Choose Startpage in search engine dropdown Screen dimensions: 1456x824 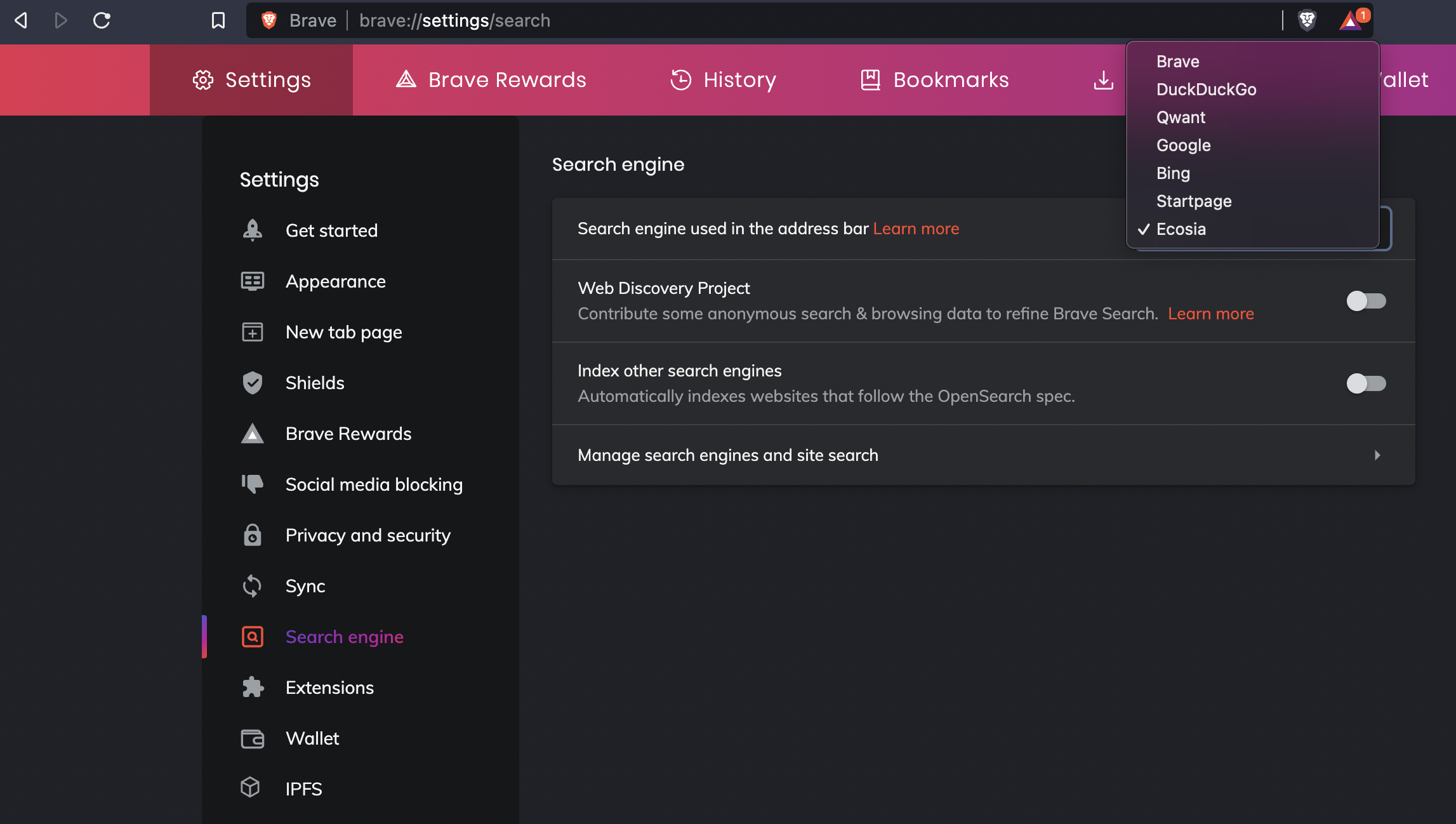coord(1193,201)
